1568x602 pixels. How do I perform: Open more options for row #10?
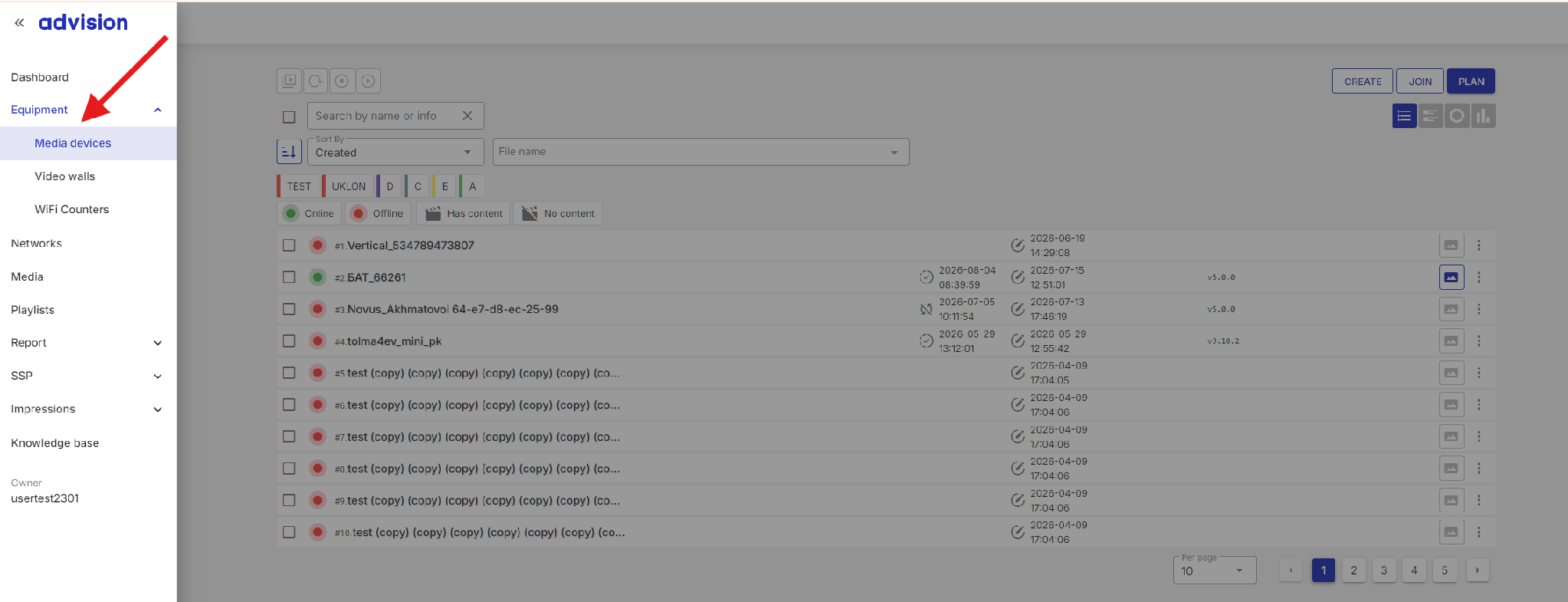point(1479,532)
